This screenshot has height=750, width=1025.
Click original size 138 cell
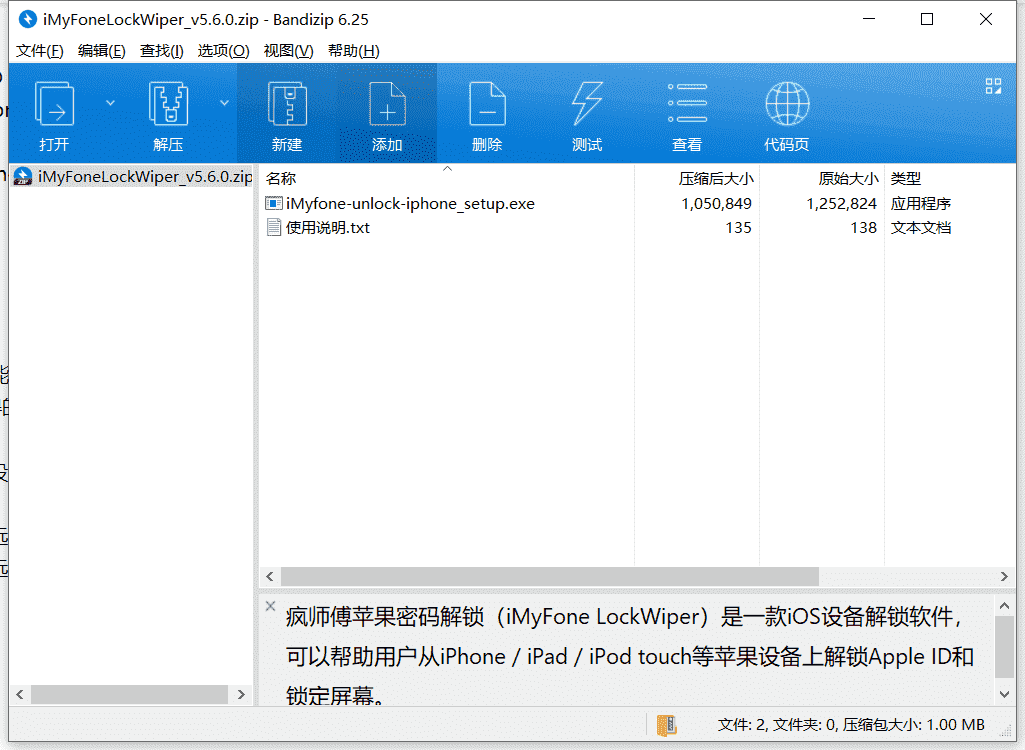[864, 228]
